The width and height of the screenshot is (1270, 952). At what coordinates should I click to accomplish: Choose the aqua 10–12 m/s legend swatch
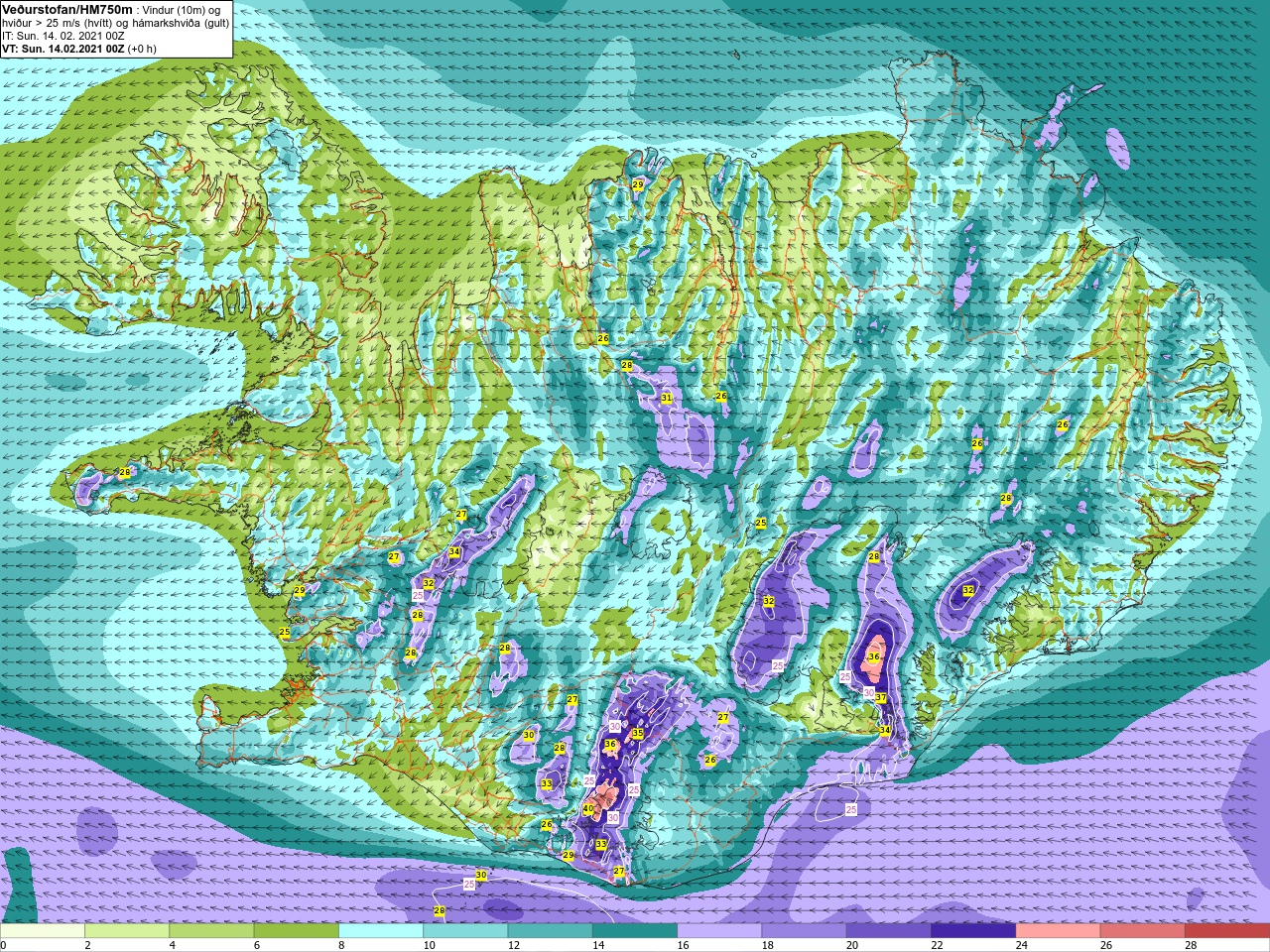(x=465, y=931)
